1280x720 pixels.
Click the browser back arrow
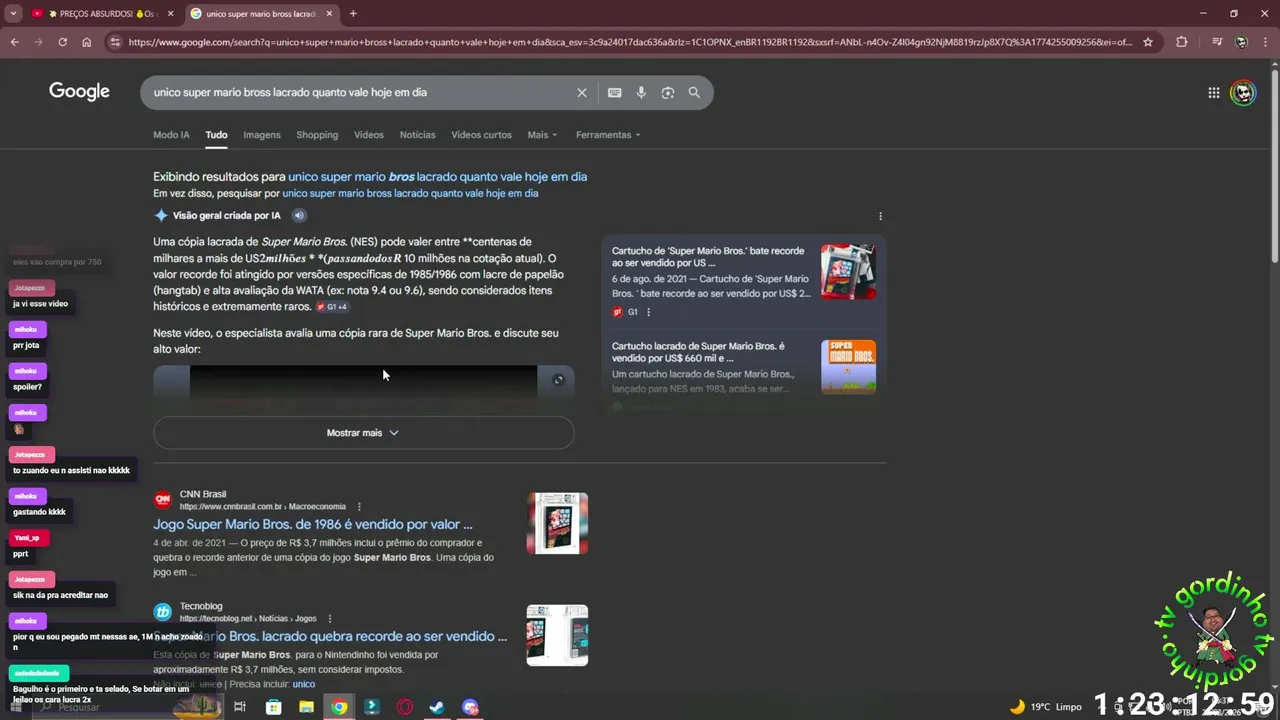[15, 42]
